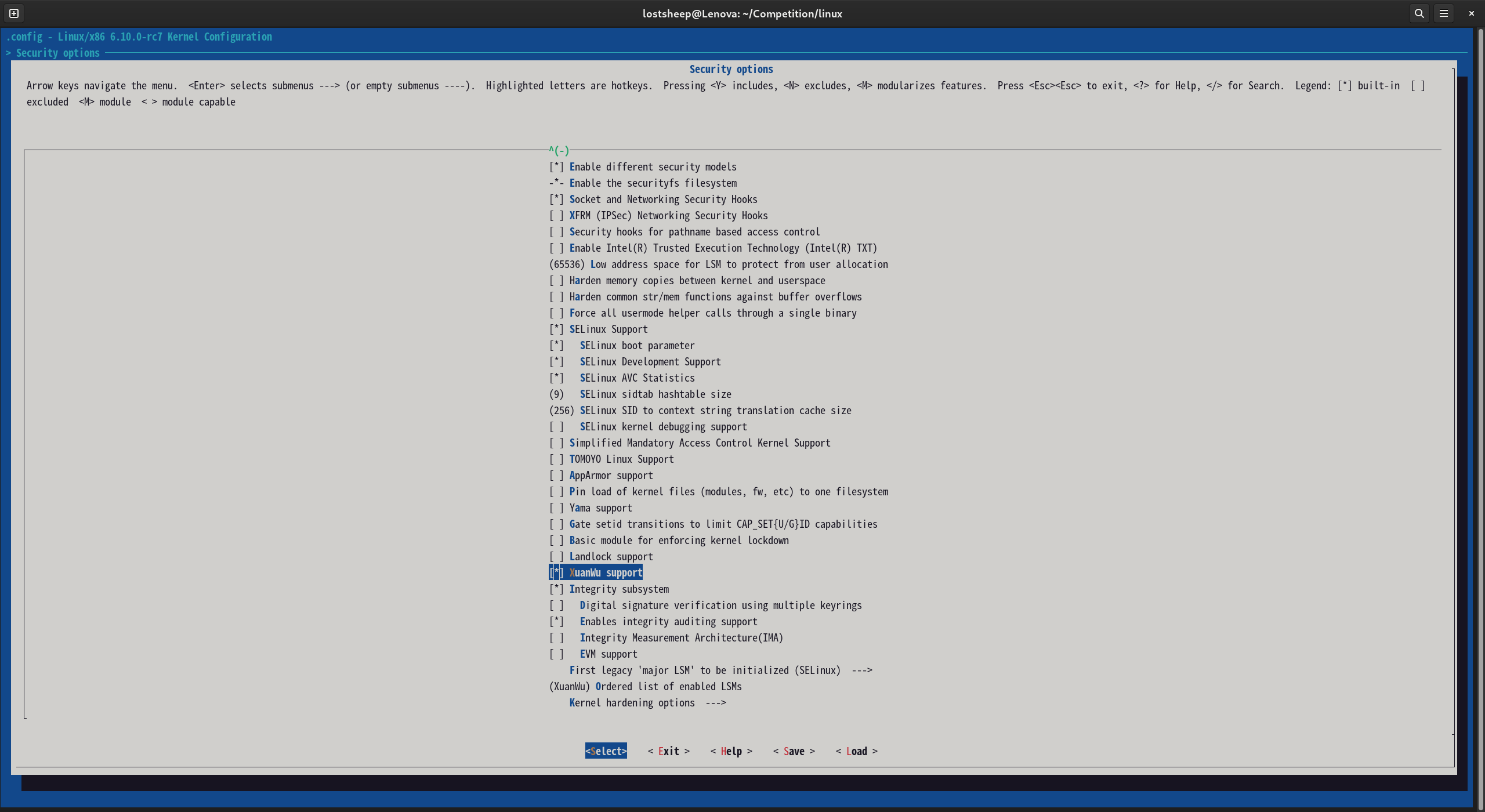Toggle Force all usermode helper calls option
Screen dimensions: 1485x812
click(702, 313)
